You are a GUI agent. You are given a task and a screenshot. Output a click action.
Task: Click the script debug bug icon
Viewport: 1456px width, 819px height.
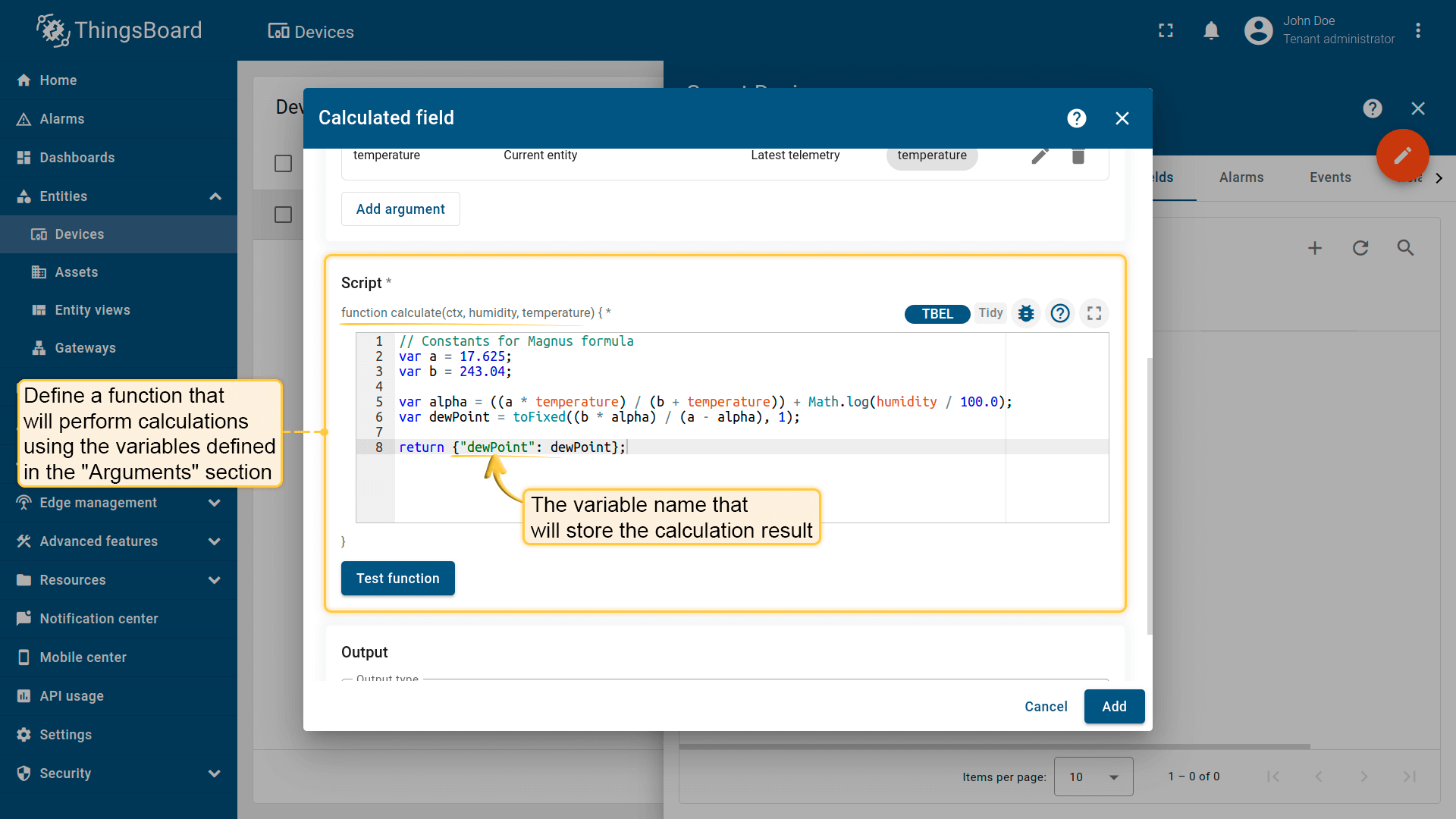click(x=1026, y=313)
